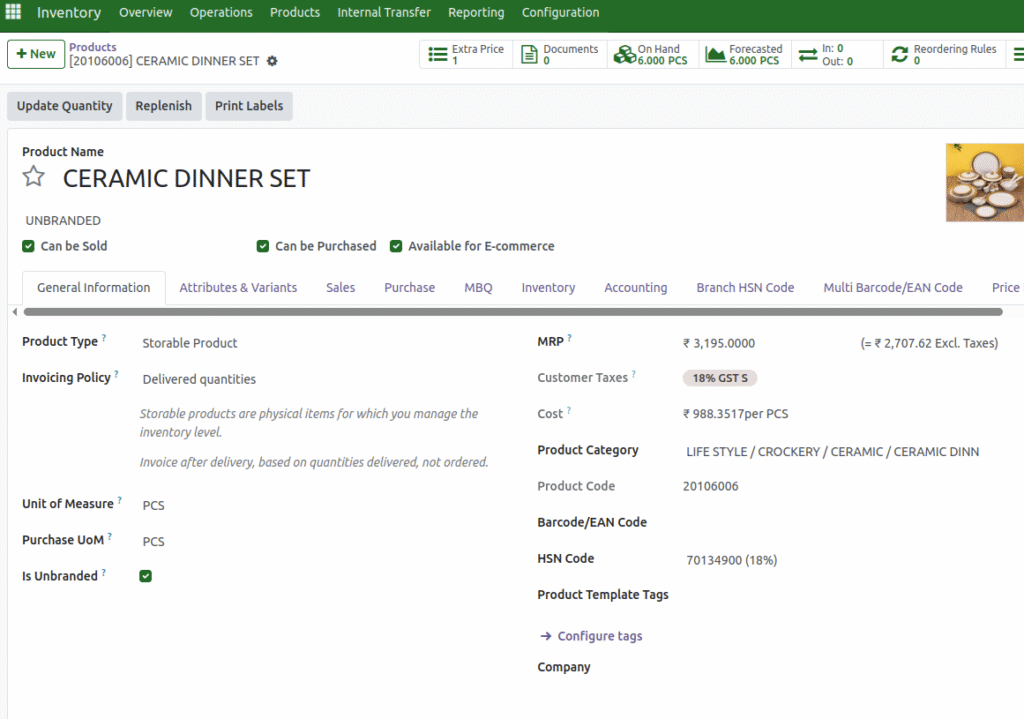Open Product Category dropdown field
1024x719 pixels.
coord(832,452)
